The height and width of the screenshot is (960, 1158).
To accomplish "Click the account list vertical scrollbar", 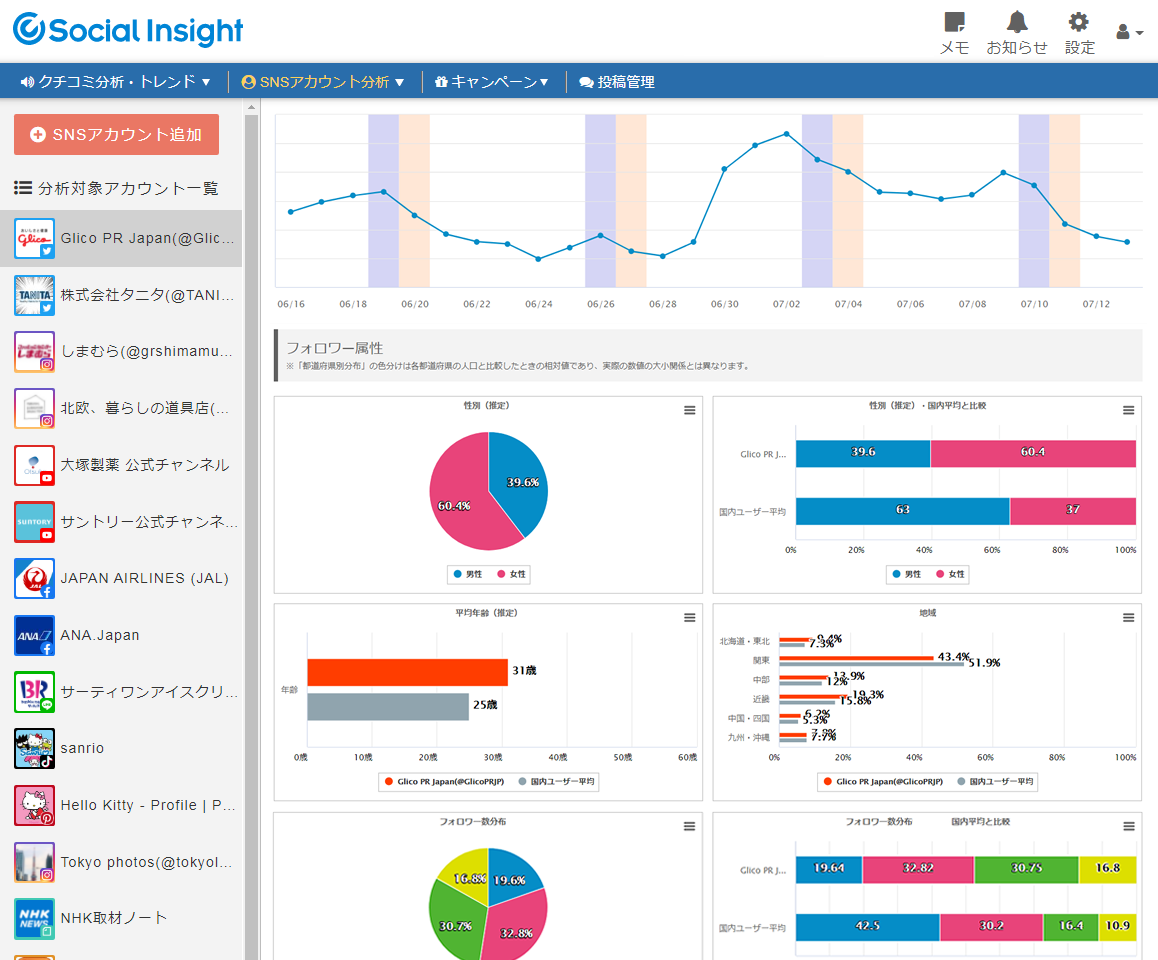I will tap(251, 537).
